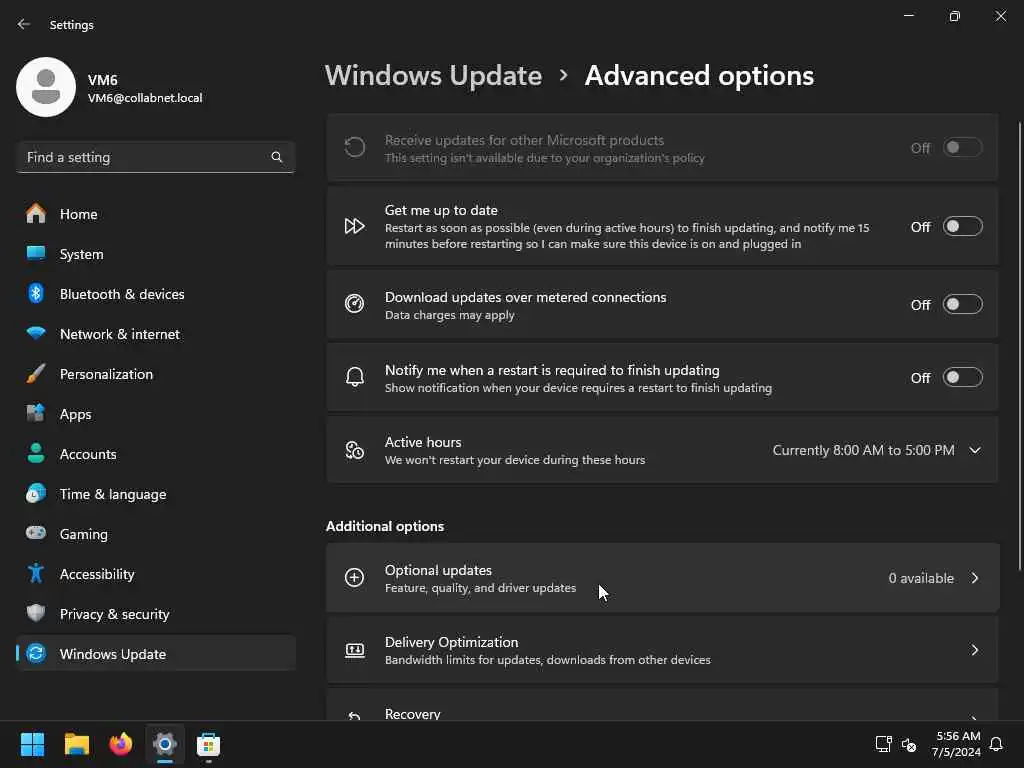Viewport: 1024px width, 768px height.
Task: Click the vertical scrollbar on the right
Action: 1020,346
